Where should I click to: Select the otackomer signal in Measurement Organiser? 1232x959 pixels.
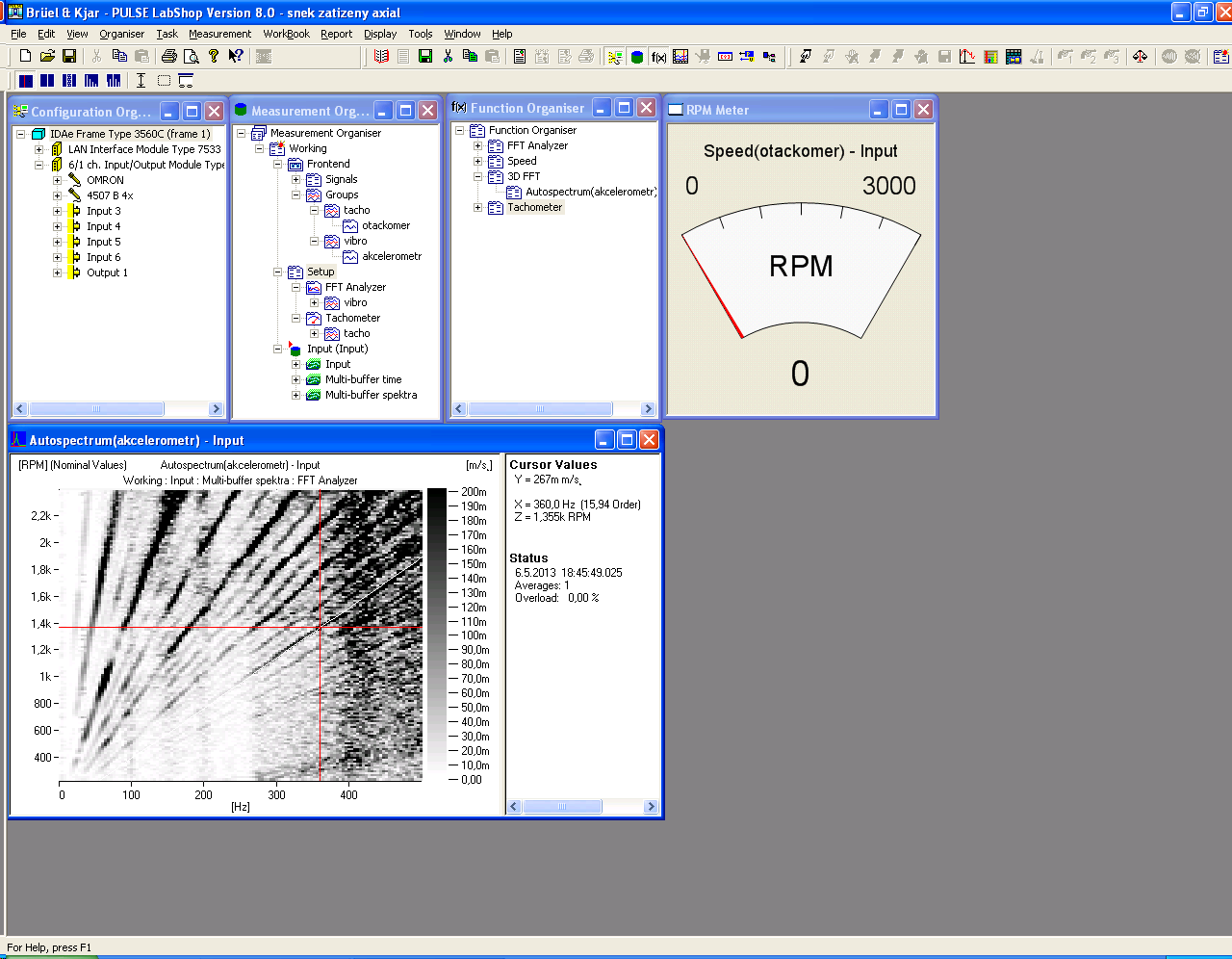[386, 225]
